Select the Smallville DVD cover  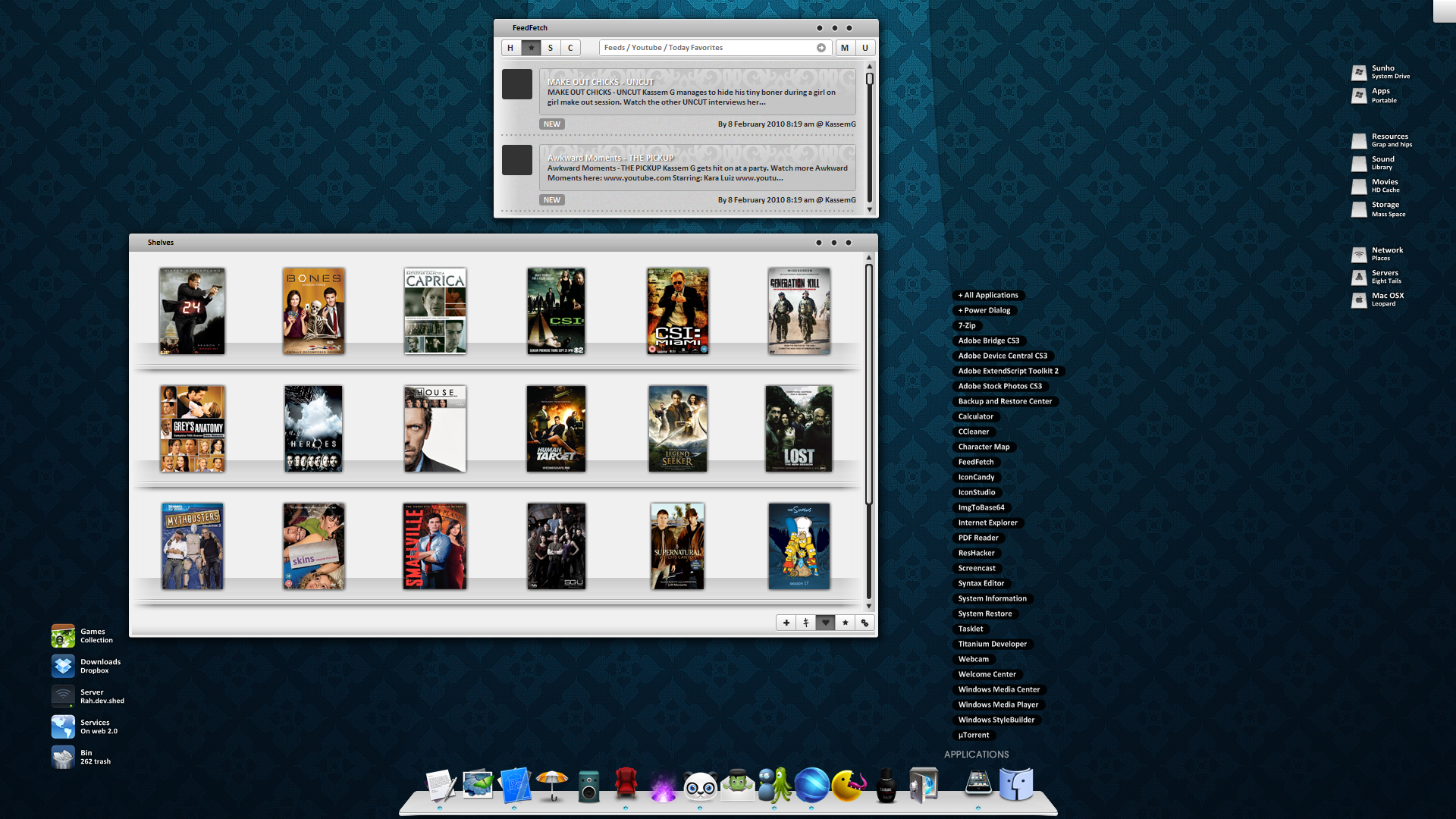pos(435,546)
